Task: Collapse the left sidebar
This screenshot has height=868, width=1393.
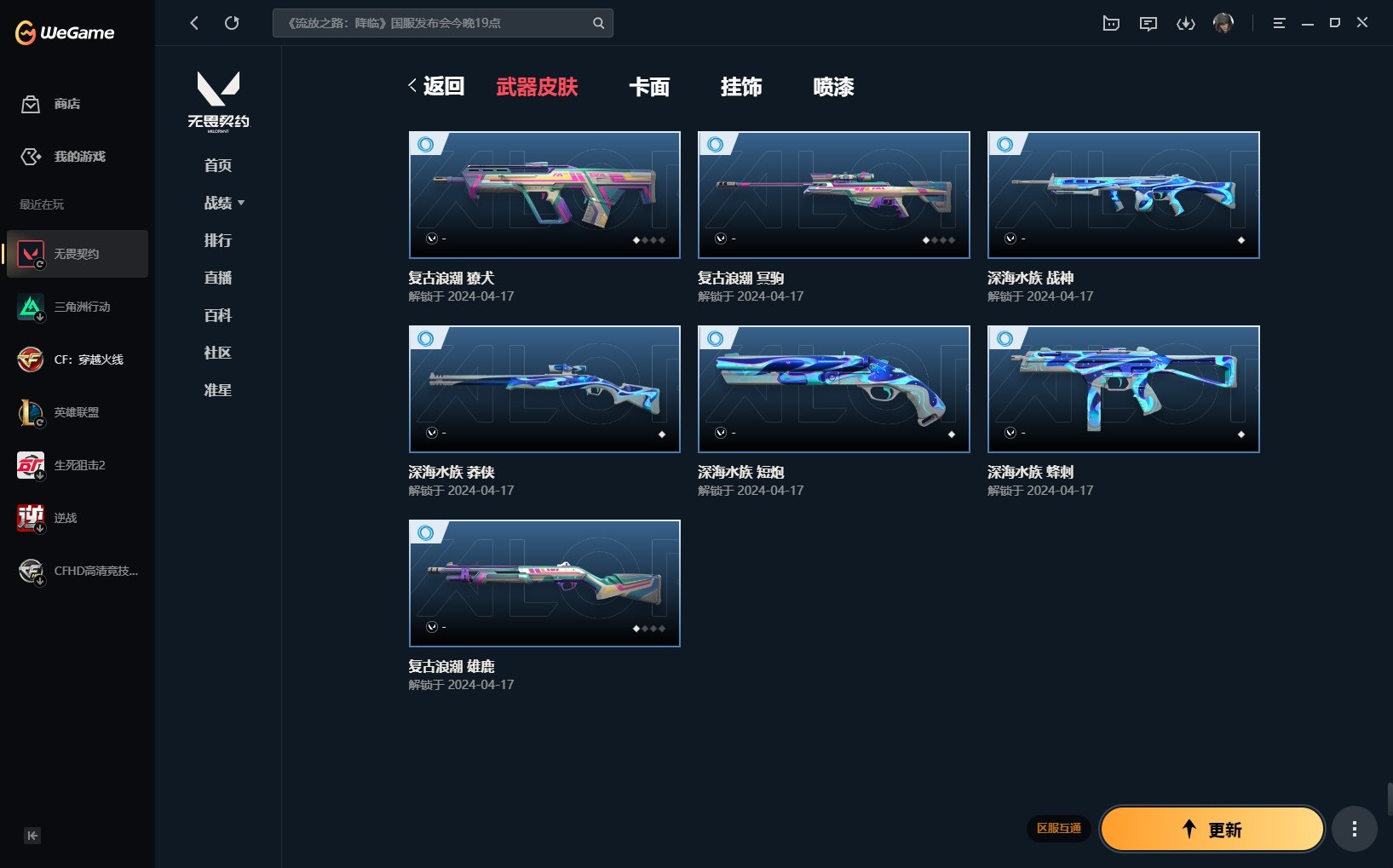Action: point(32,836)
